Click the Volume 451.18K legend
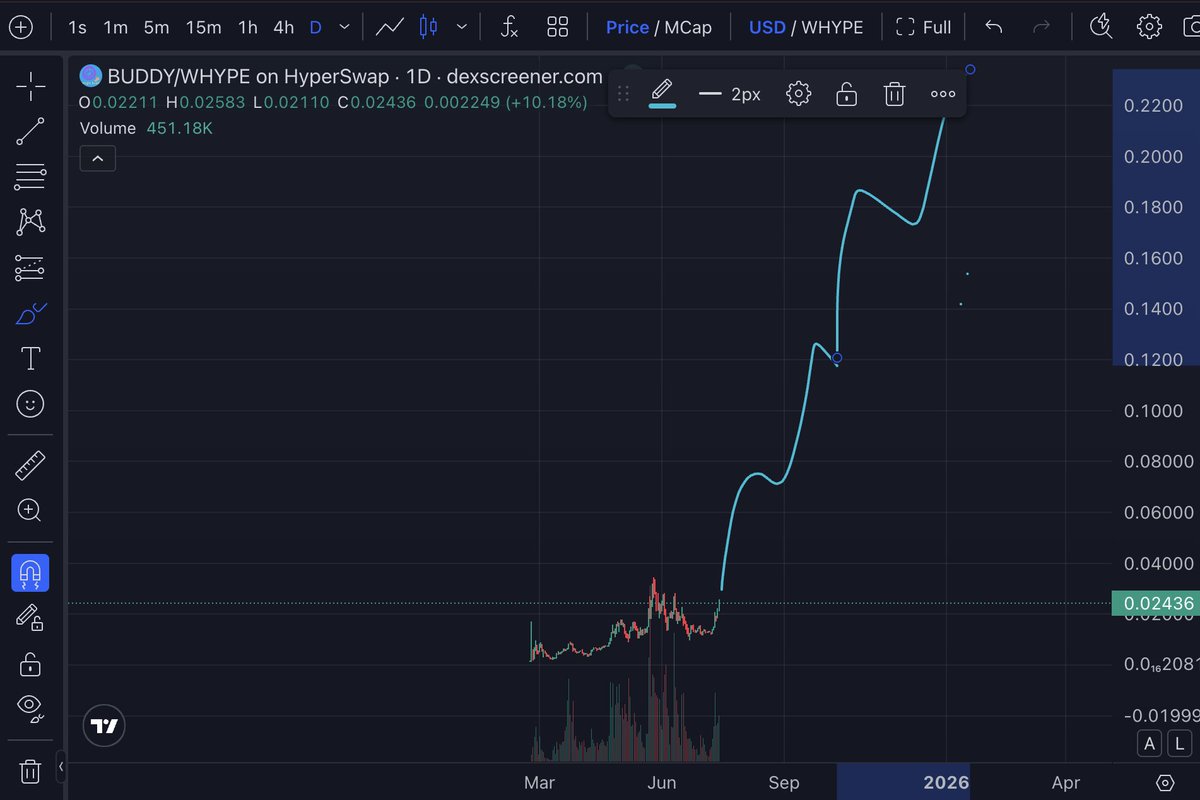The image size is (1200, 800). pyautogui.click(x=146, y=128)
